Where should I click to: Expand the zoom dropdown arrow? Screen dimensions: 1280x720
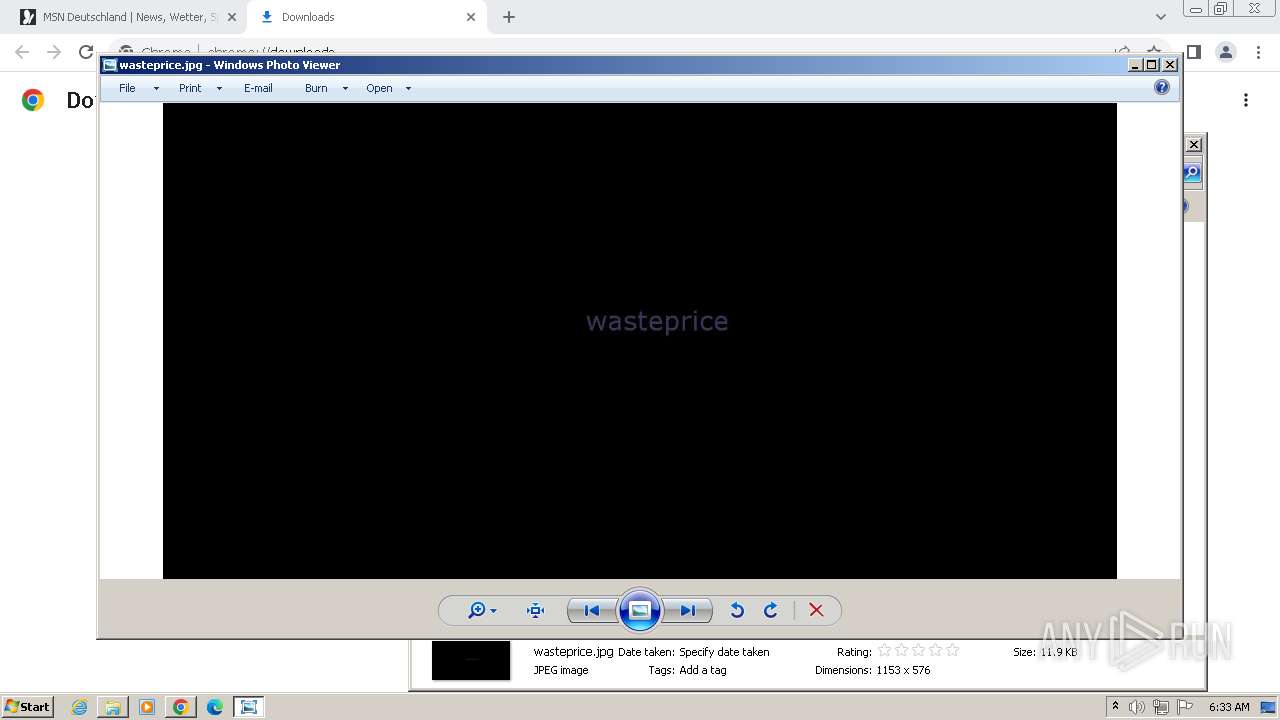(x=493, y=611)
